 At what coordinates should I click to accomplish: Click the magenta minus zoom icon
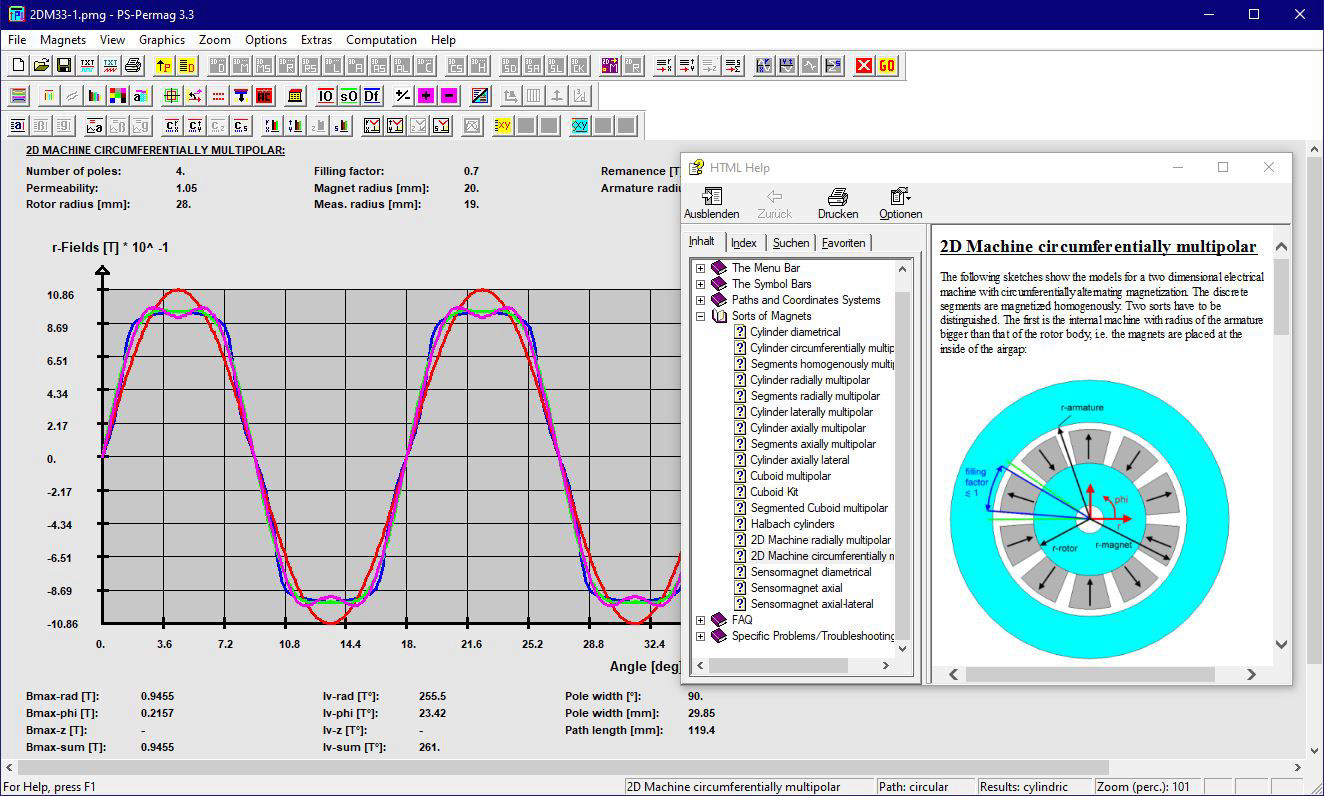[x=449, y=96]
